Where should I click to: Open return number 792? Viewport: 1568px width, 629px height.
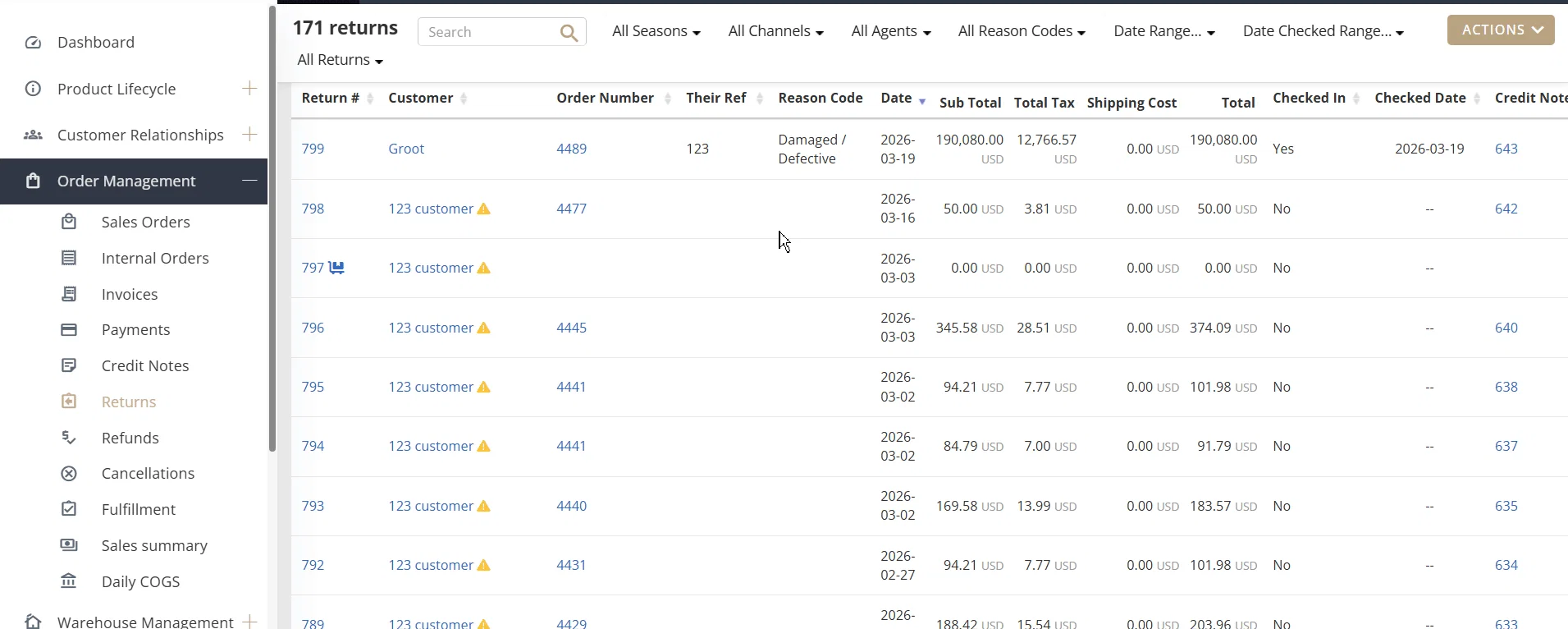coord(313,565)
